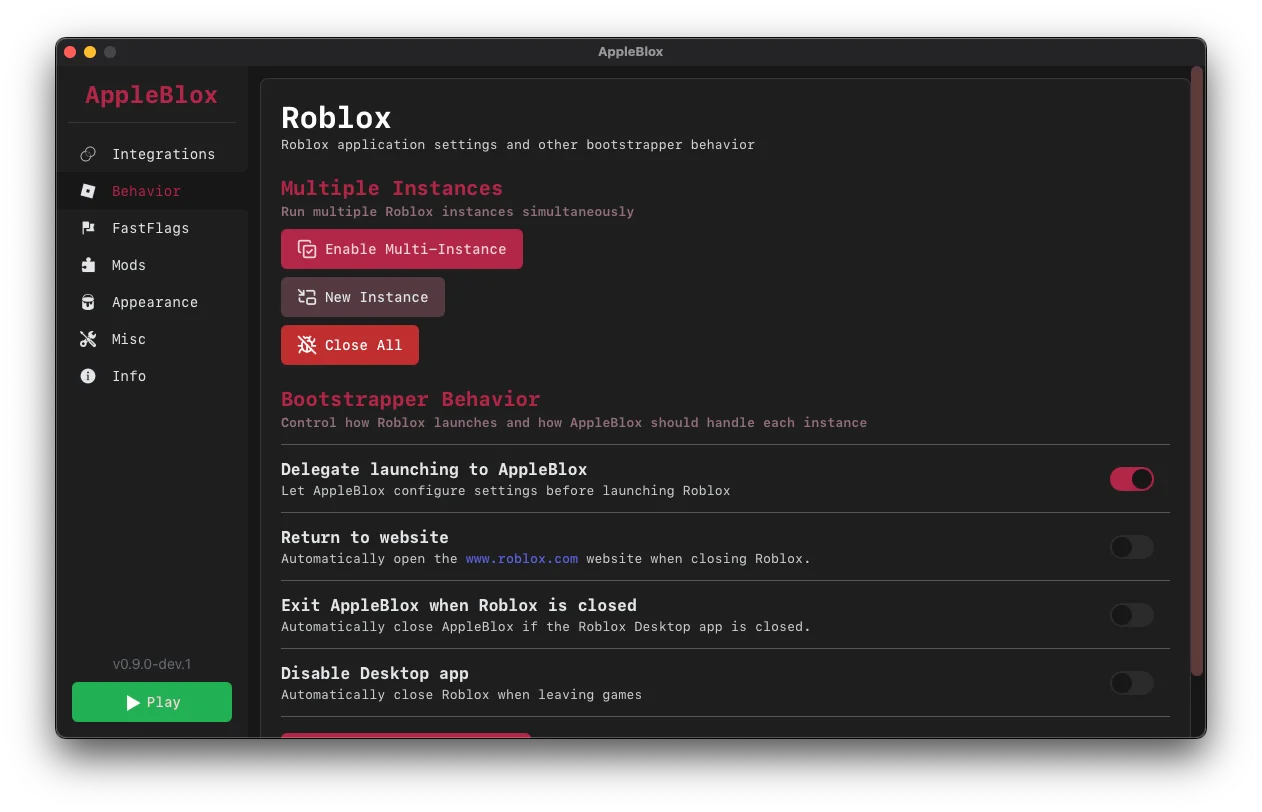Click the Appearance icon in sidebar
1262x812 pixels.
[x=88, y=302]
